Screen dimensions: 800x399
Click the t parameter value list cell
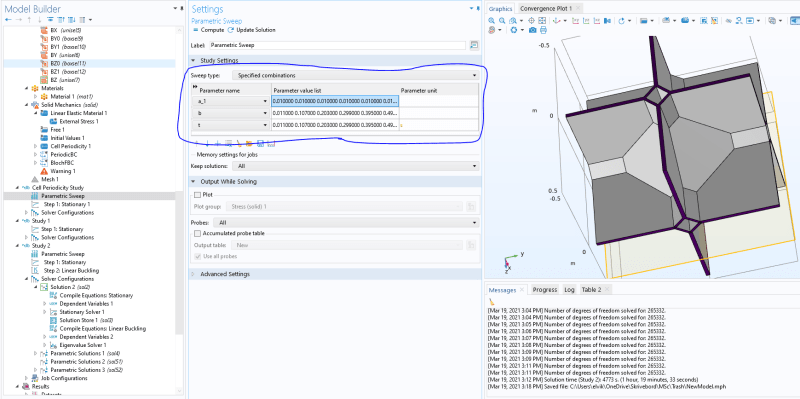point(335,126)
